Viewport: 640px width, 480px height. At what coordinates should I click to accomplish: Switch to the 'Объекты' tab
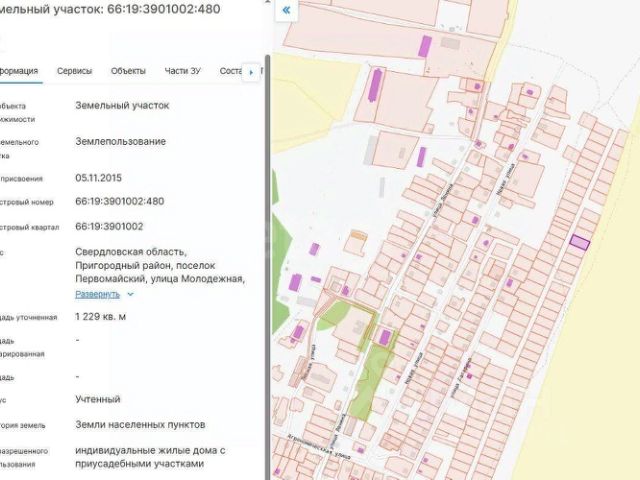[x=128, y=71]
